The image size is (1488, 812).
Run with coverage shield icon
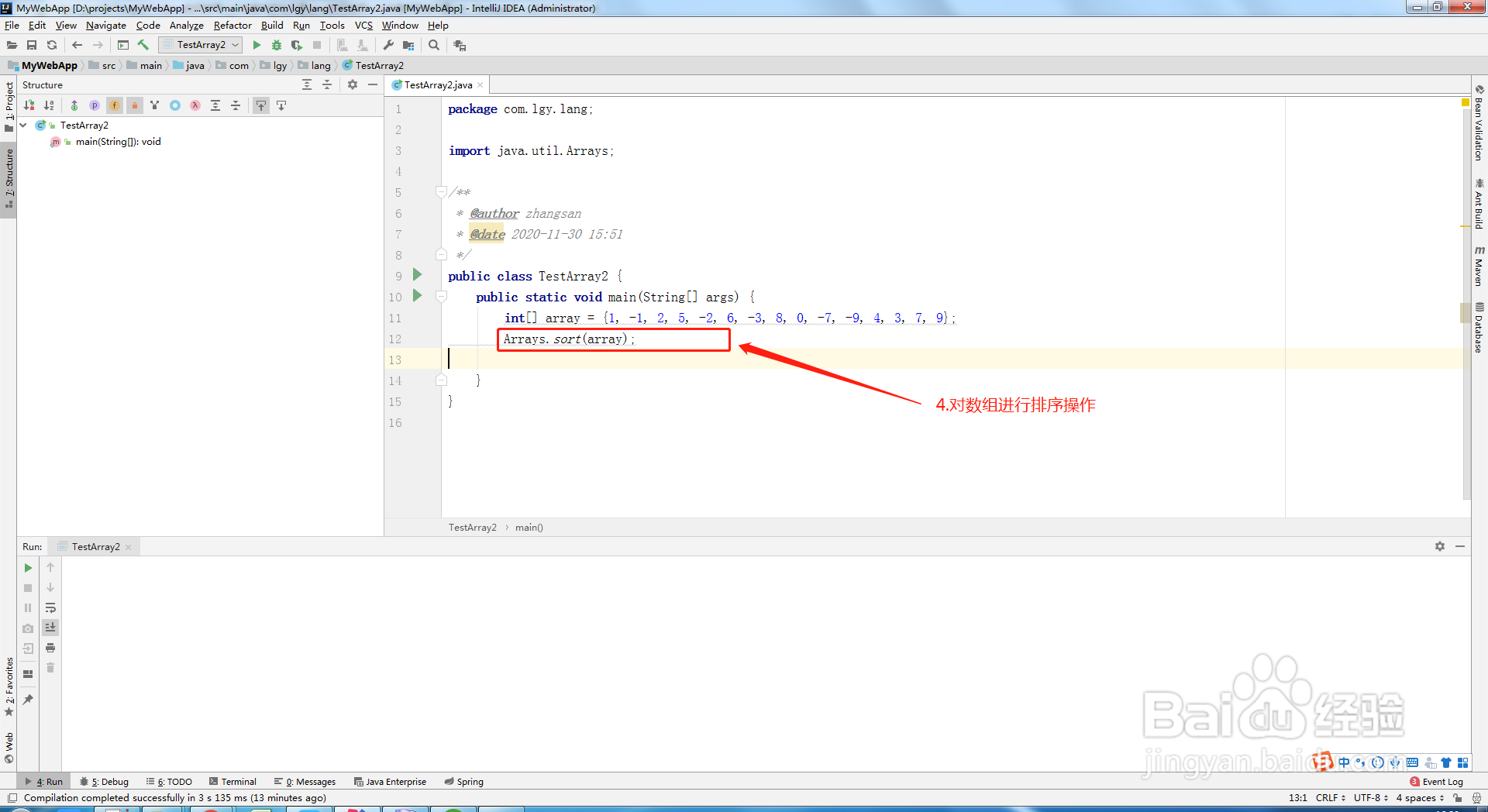point(297,45)
